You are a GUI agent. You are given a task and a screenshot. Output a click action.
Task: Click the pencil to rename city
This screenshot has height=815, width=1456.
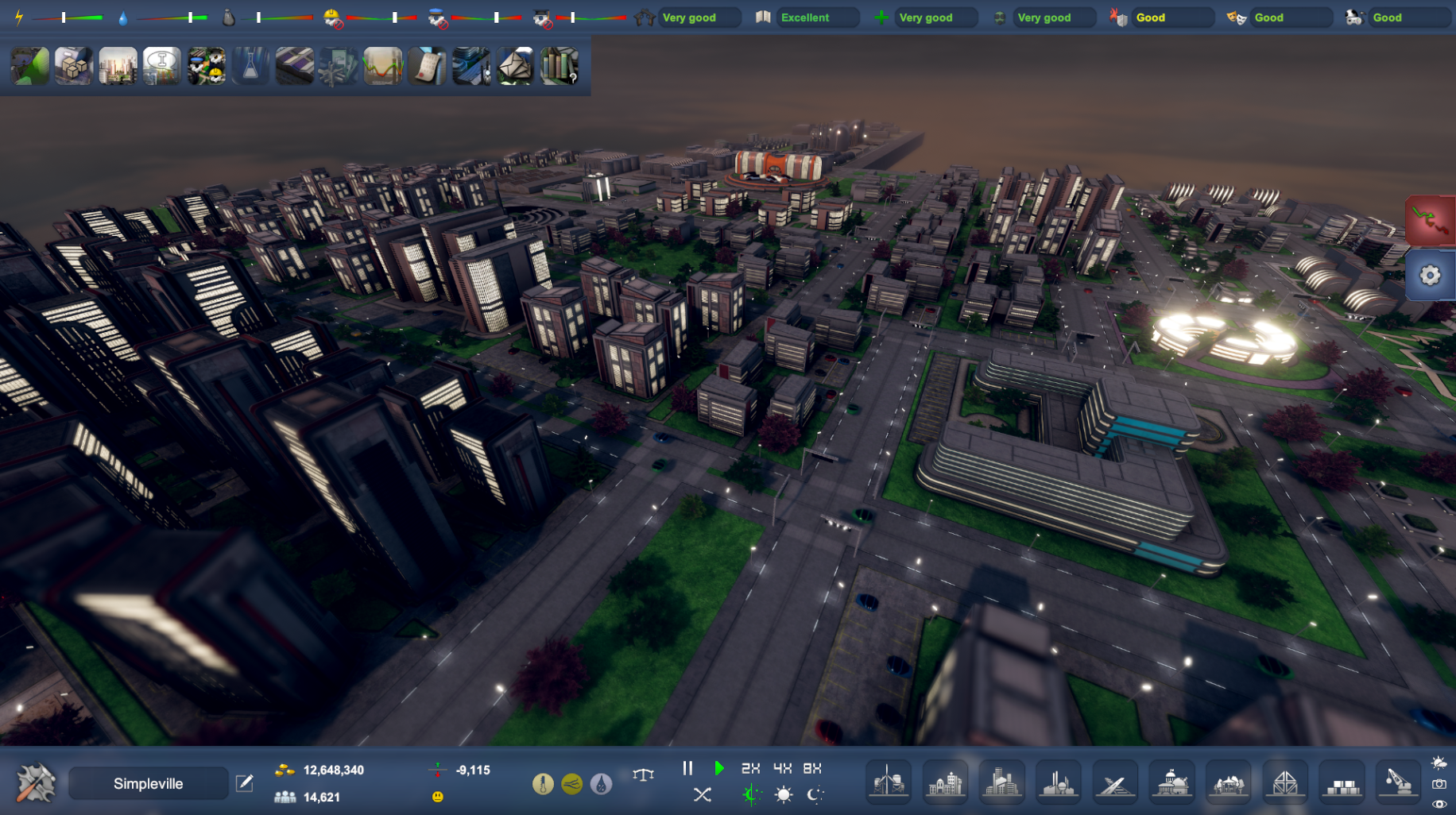245,783
